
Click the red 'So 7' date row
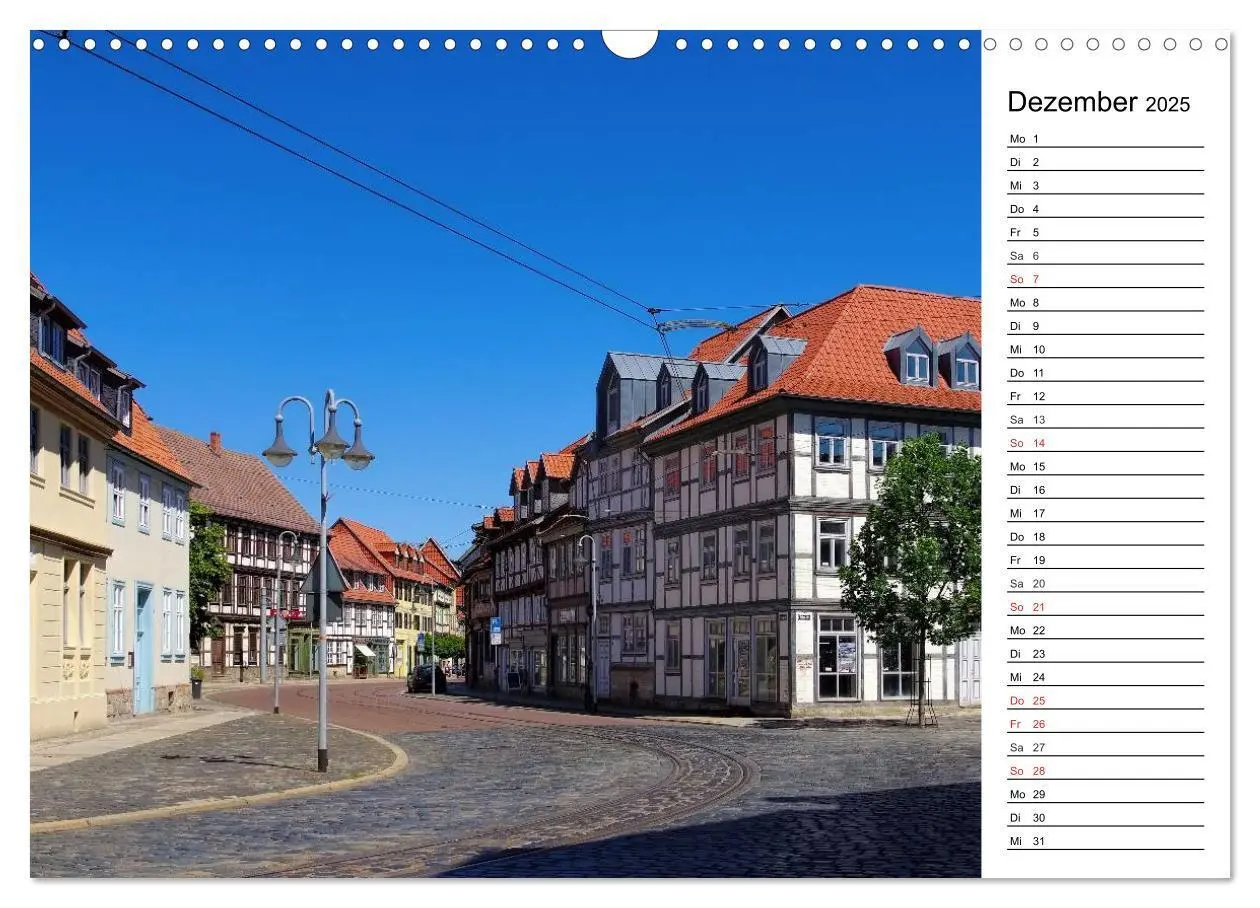click(1105, 279)
